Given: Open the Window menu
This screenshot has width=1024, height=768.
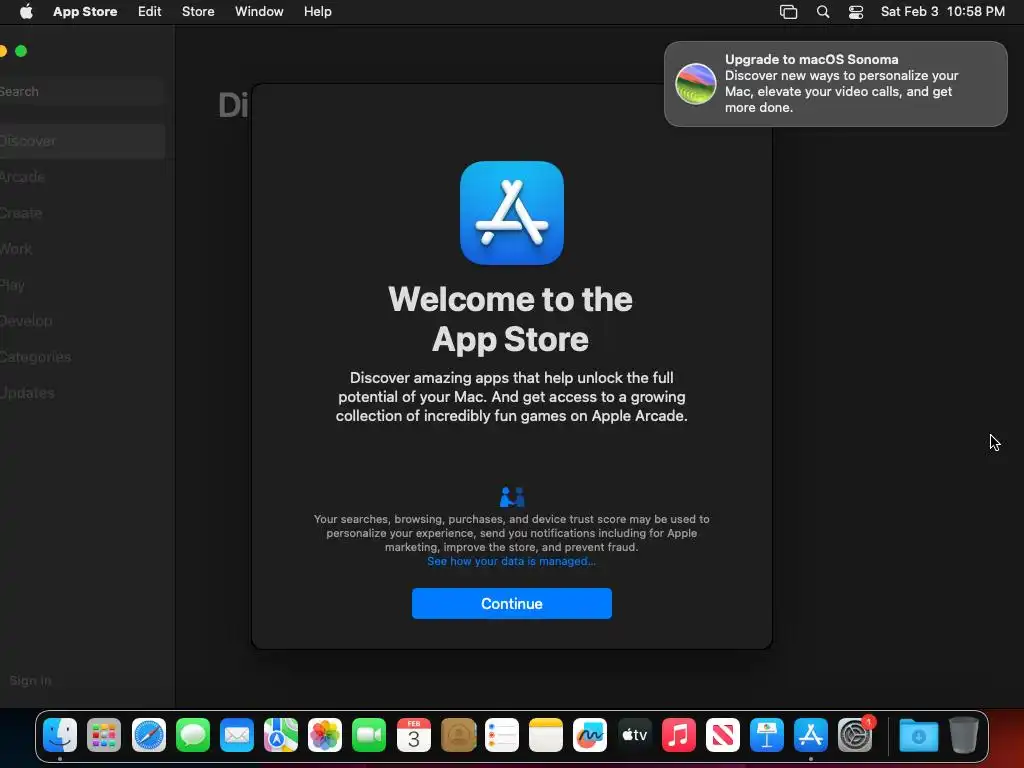Looking at the screenshot, I should coord(259,11).
